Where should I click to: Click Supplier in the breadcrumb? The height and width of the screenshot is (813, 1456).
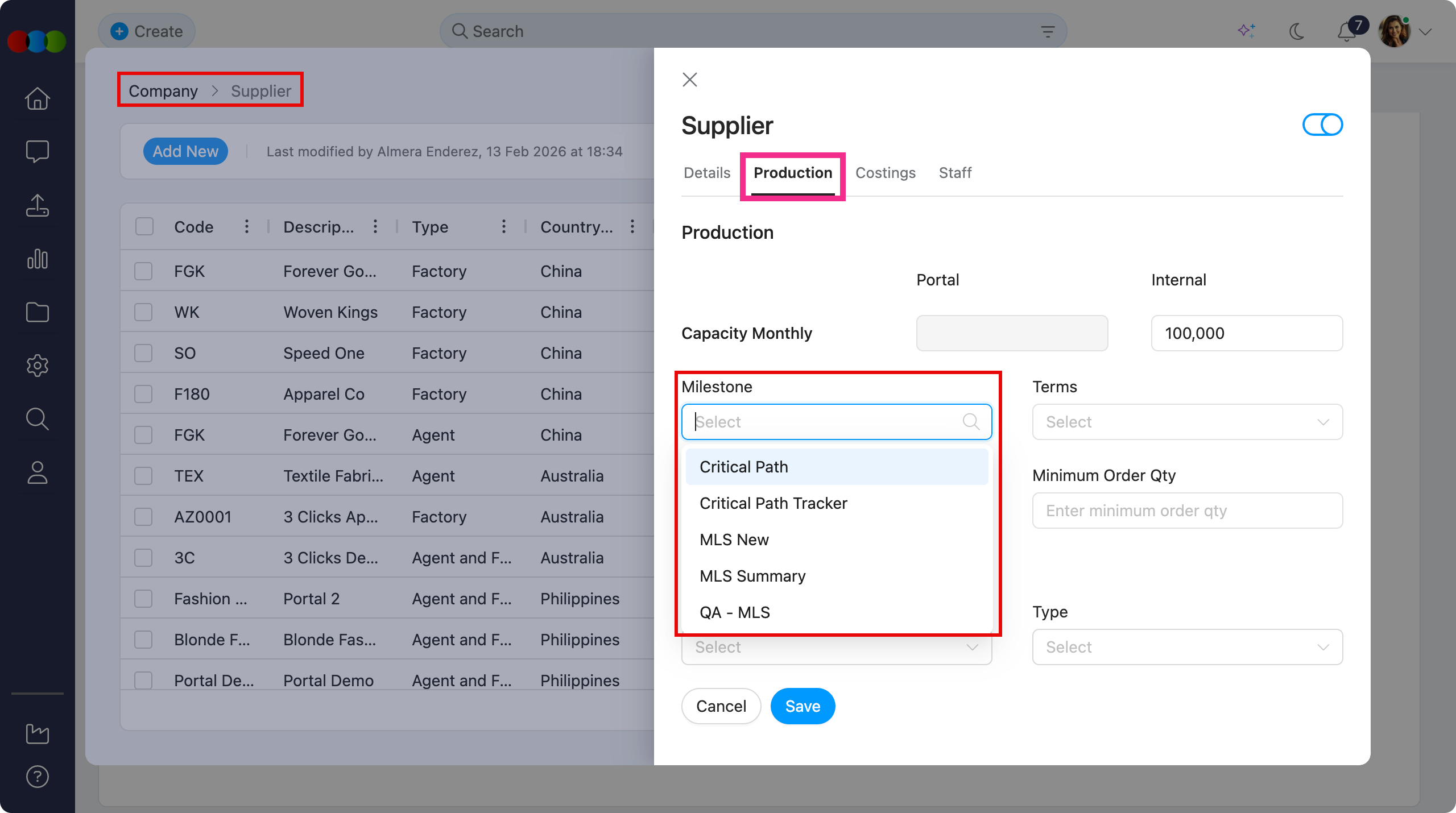pos(261,91)
